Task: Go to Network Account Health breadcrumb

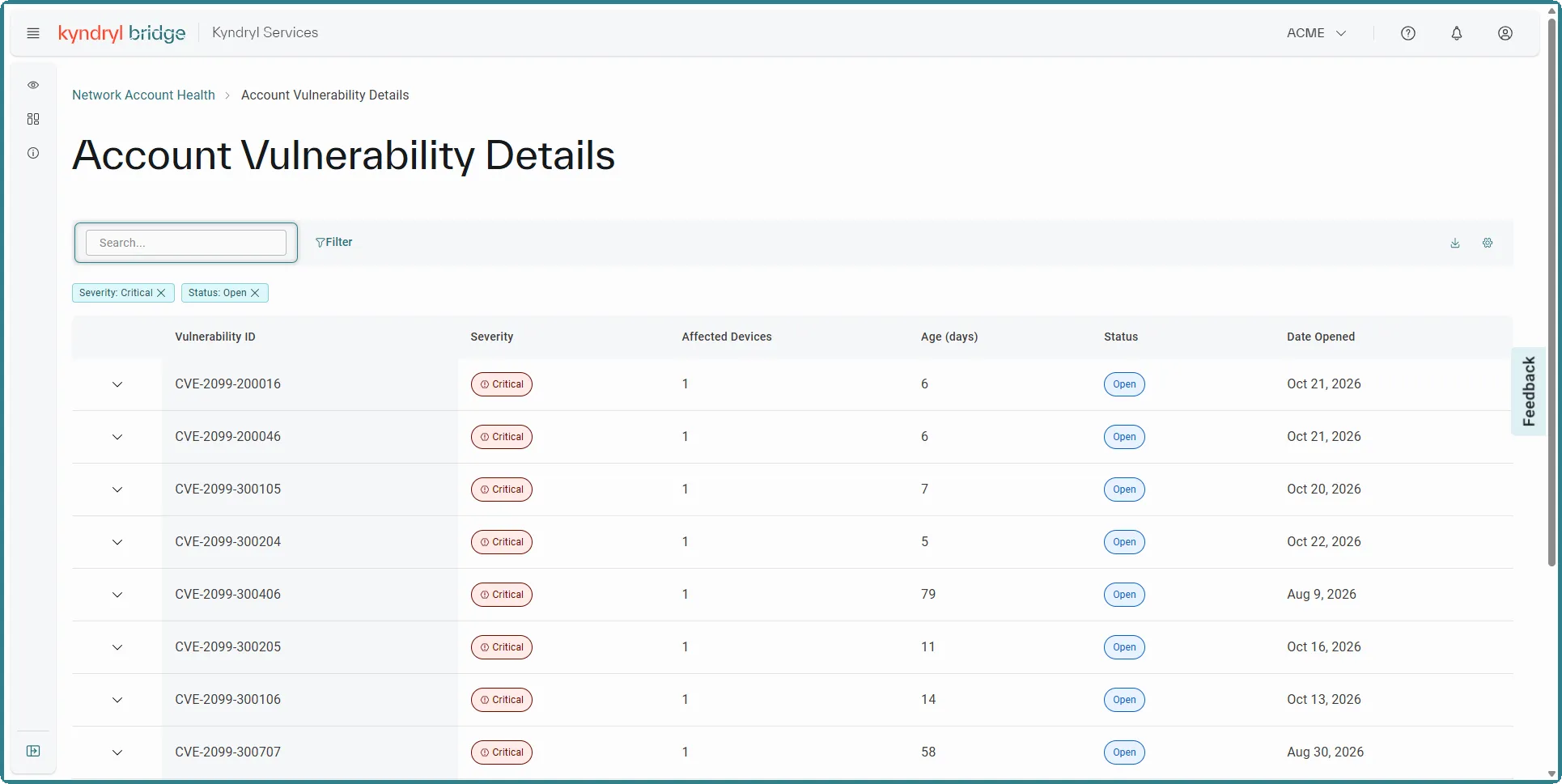Action: pos(143,95)
